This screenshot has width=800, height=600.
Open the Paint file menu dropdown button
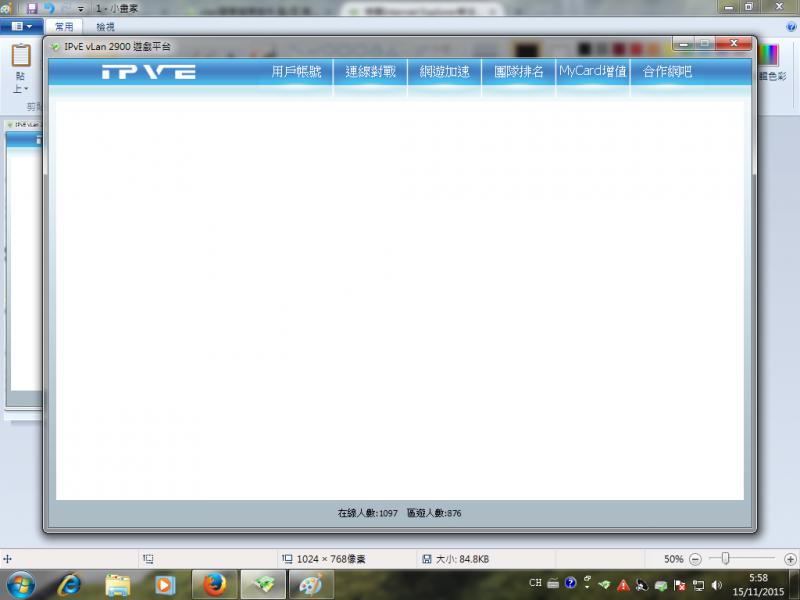[x=21, y=26]
